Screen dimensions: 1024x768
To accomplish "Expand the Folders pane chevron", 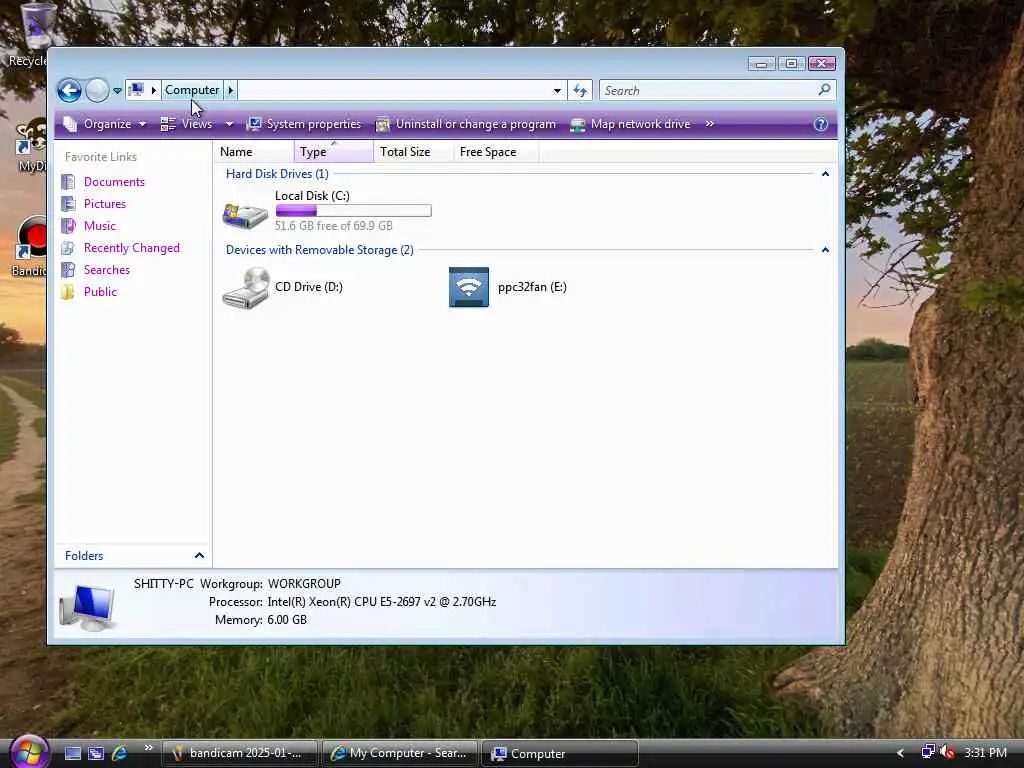I will tap(199, 555).
